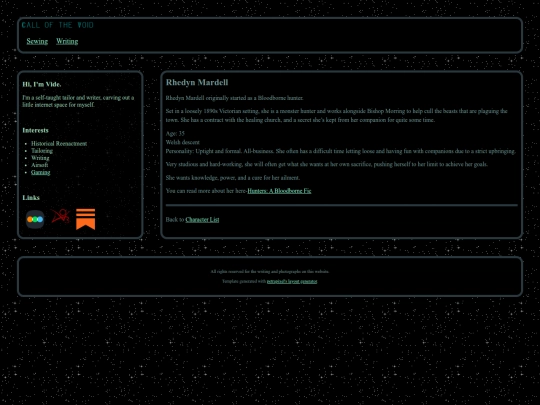Click the Tailoring list item
The height and width of the screenshot is (405, 540).
42,151
